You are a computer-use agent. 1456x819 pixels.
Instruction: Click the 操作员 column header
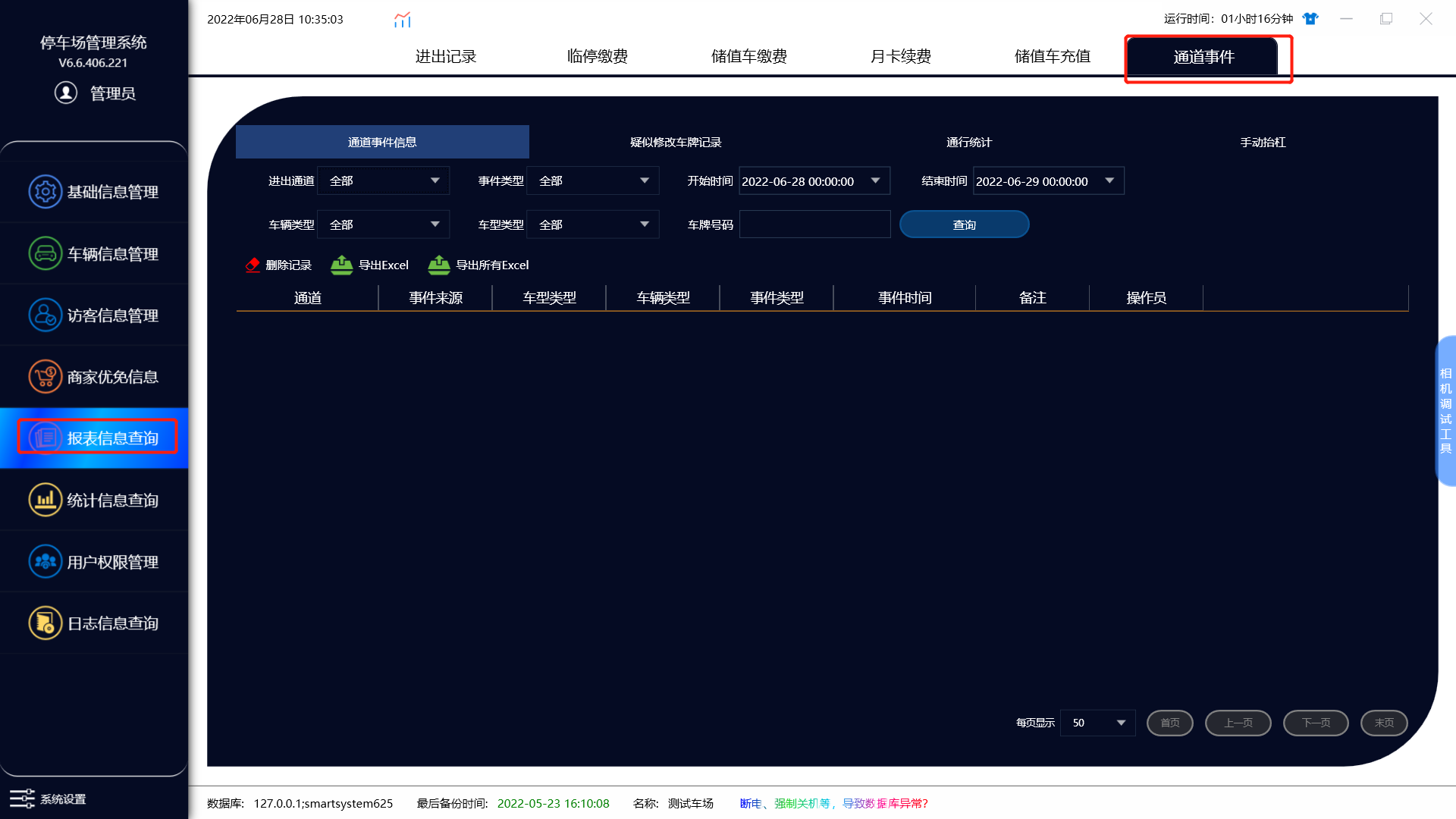(x=1147, y=298)
